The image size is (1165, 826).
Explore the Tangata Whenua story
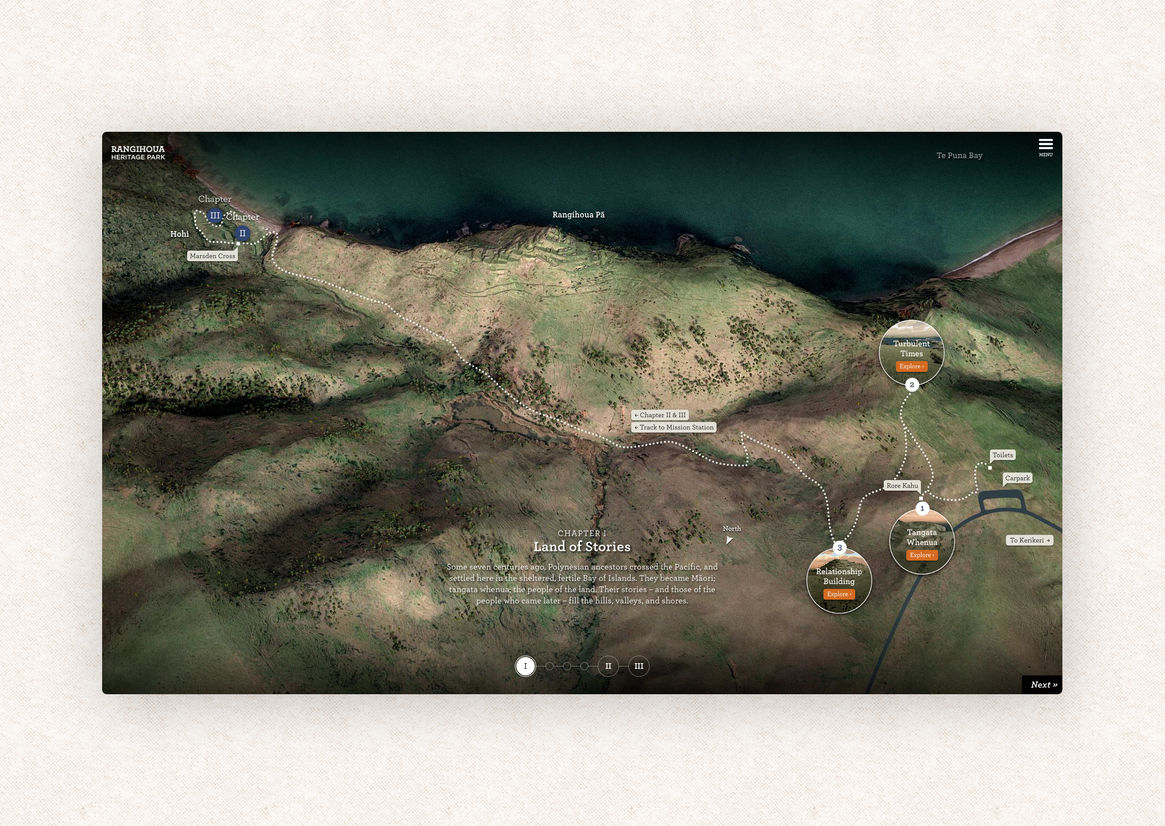point(921,555)
